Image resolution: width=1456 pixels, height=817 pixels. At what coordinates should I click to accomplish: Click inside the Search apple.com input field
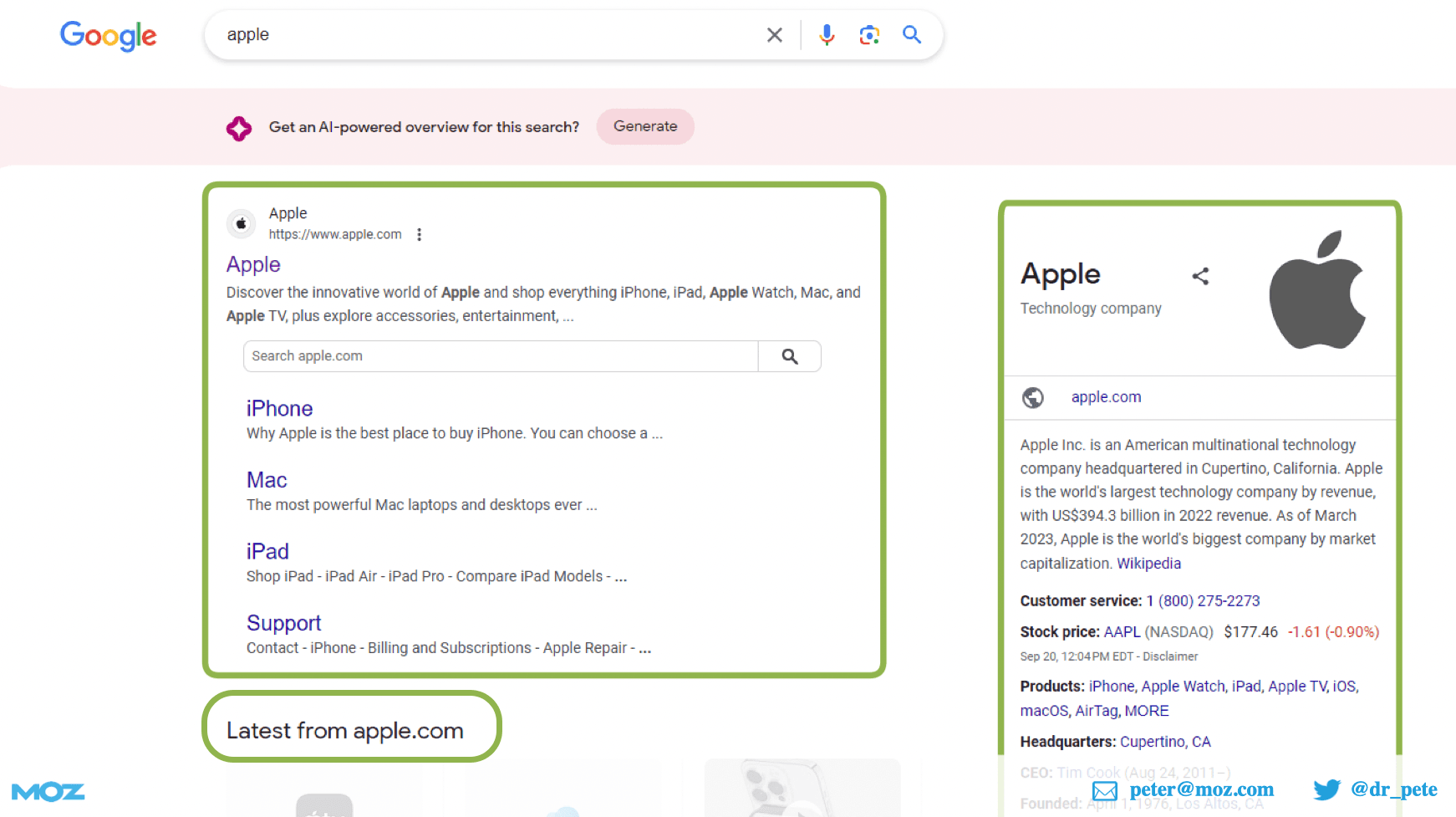pos(493,355)
